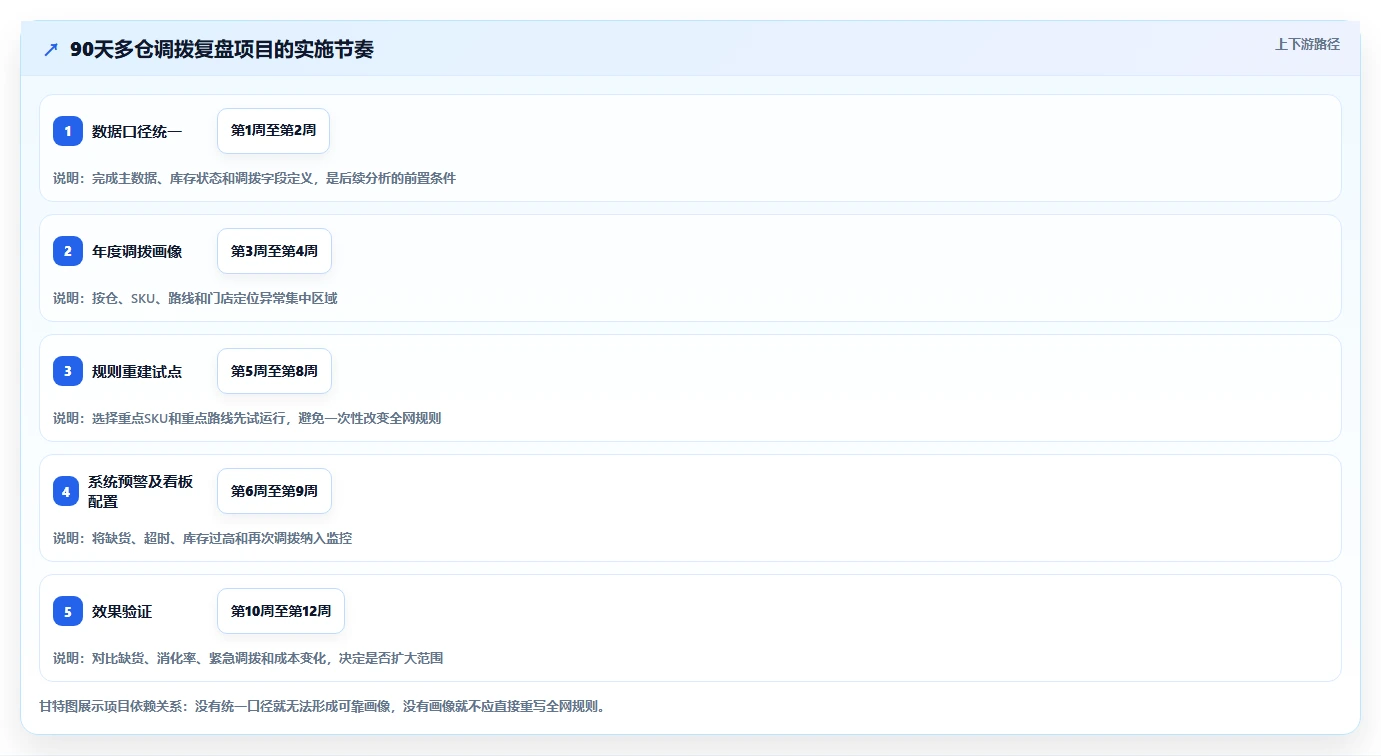Select step number 5 badge

coord(68,611)
